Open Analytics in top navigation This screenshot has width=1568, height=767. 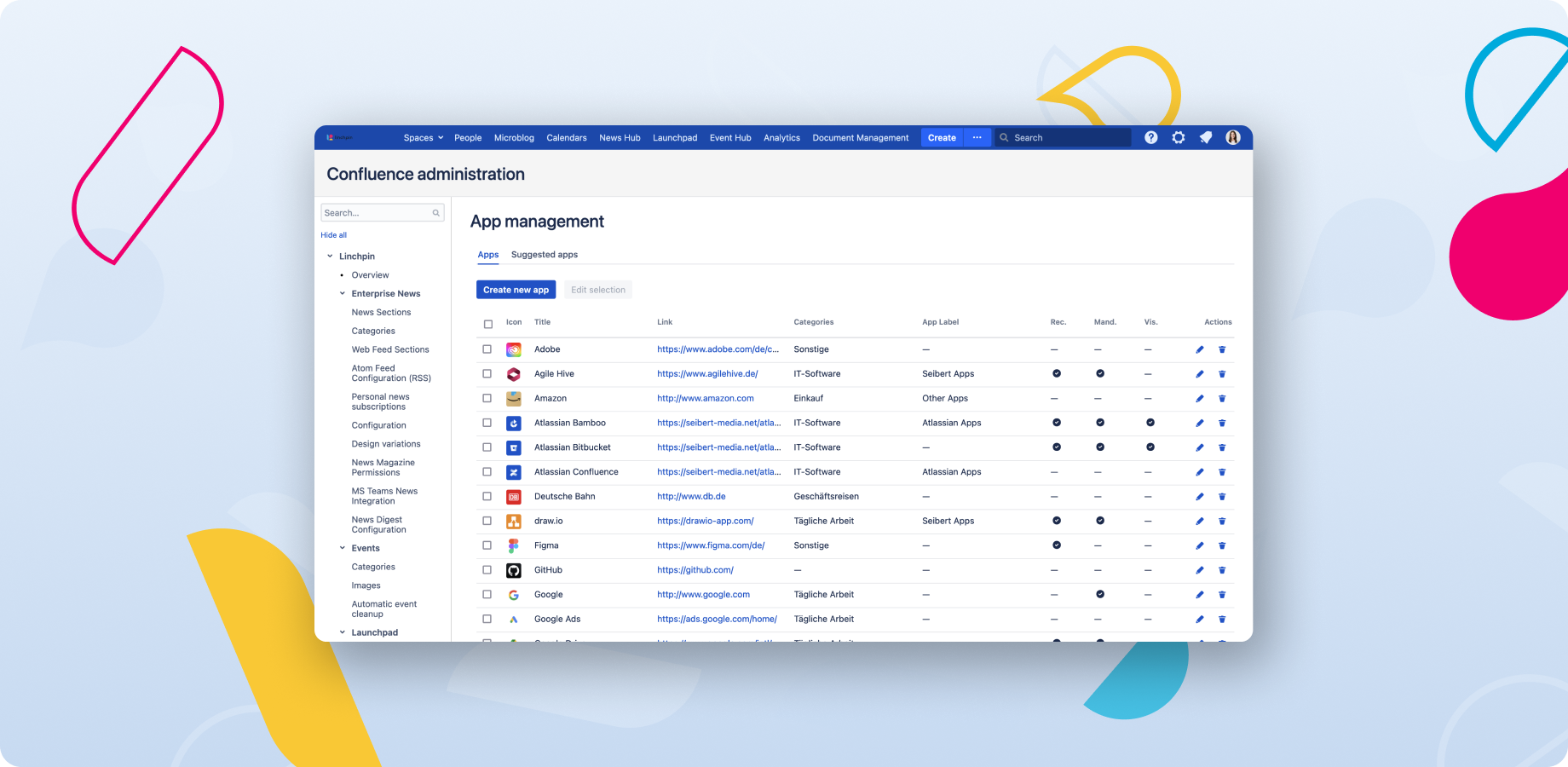point(781,138)
